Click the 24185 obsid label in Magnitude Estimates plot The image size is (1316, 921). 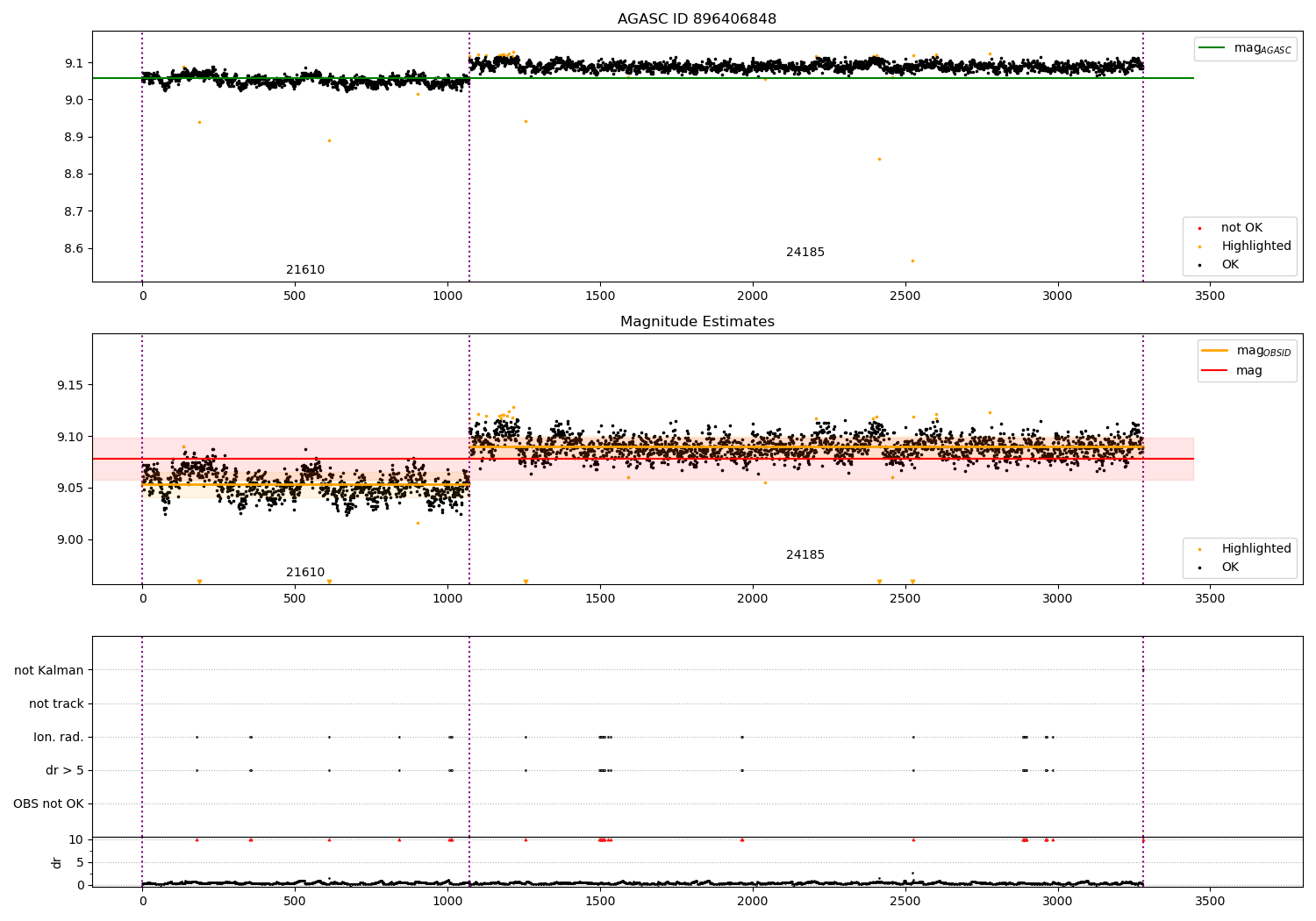(x=805, y=555)
